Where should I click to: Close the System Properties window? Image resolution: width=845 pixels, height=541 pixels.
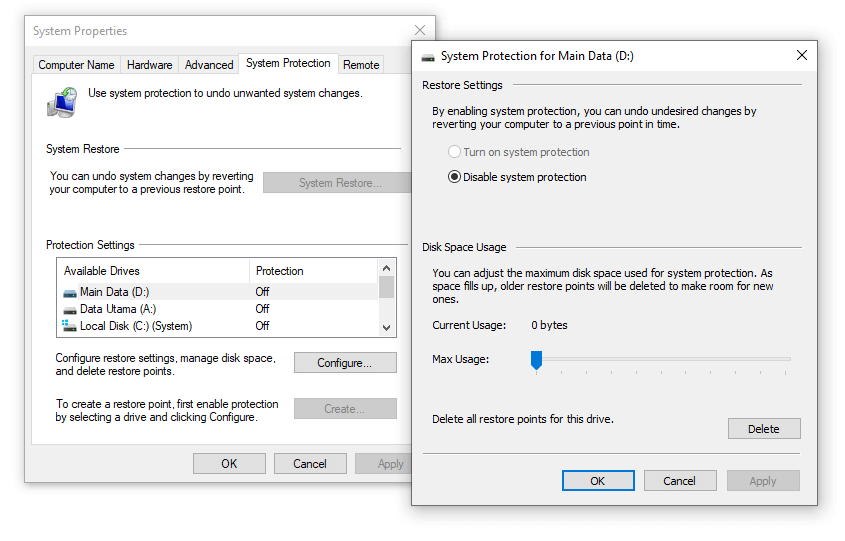click(x=420, y=30)
